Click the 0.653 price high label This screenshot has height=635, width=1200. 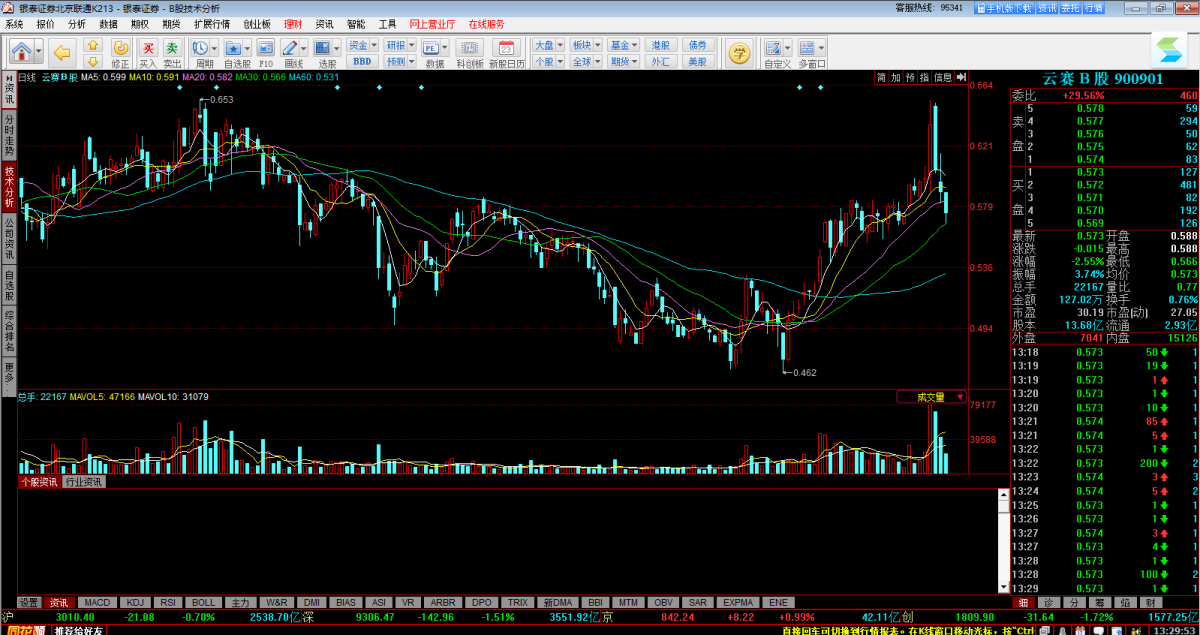tap(222, 100)
